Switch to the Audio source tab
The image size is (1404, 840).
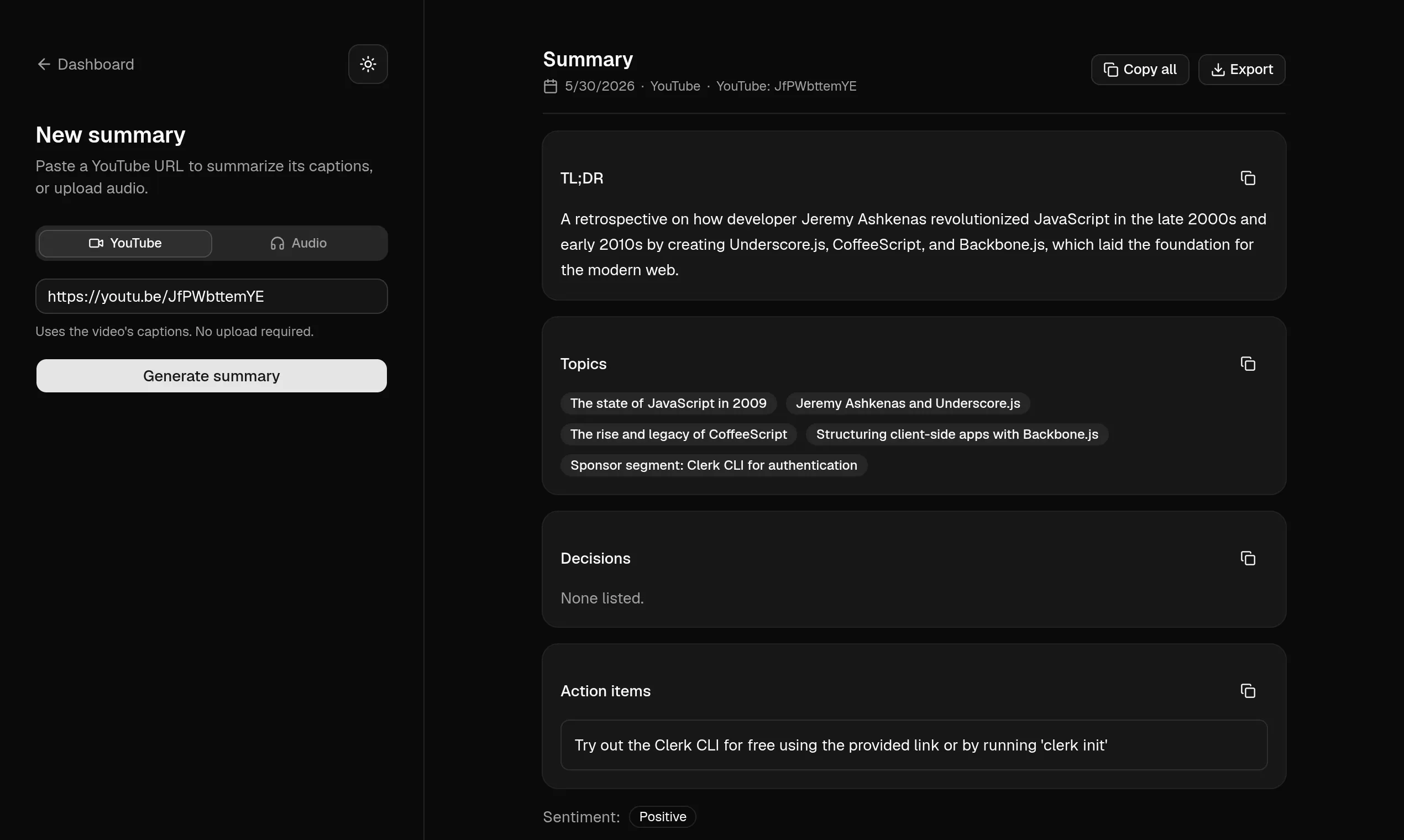298,243
